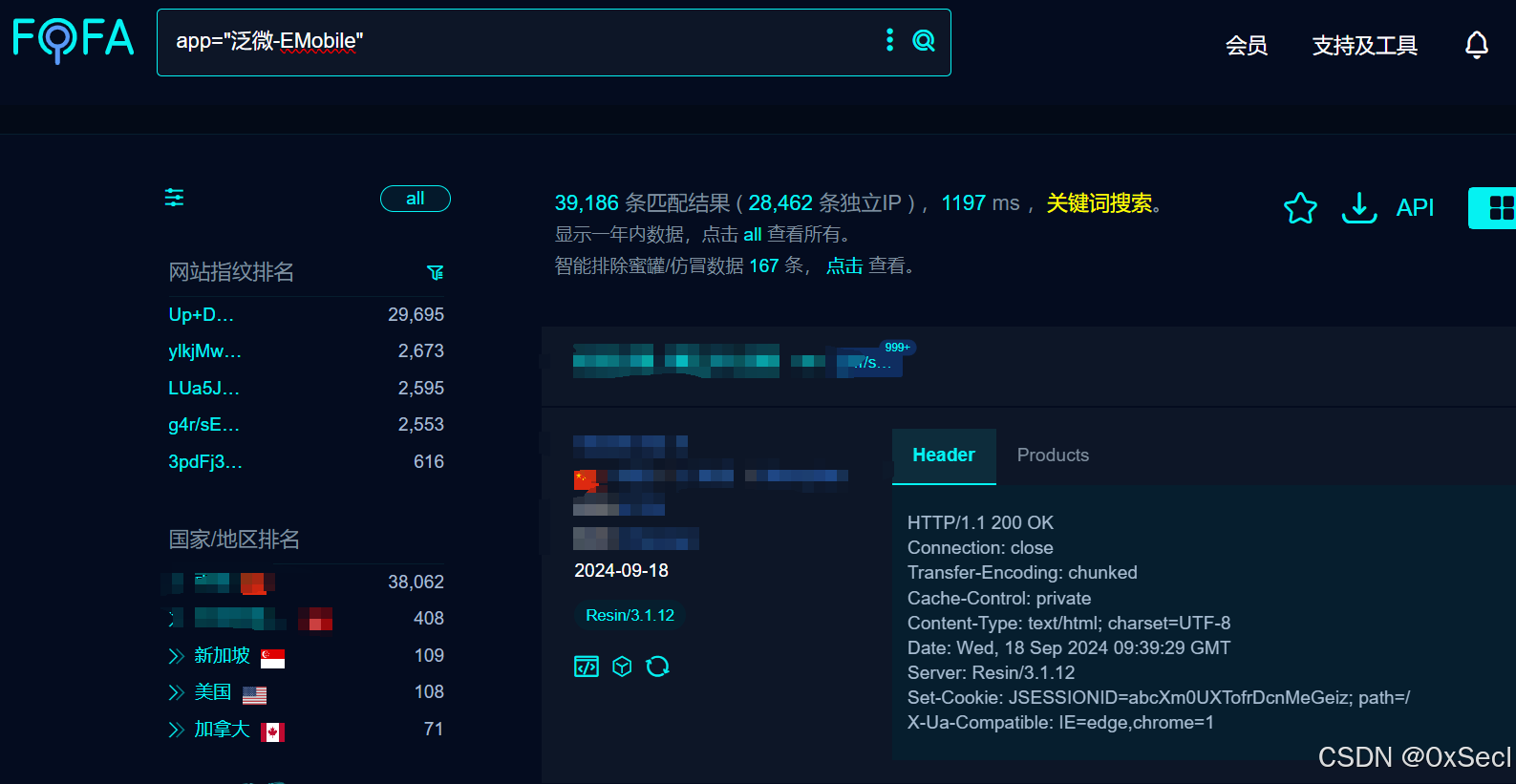1516x784 pixels.
Task: Click the 国家/地区排名 heading
Action: pyautogui.click(x=234, y=540)
